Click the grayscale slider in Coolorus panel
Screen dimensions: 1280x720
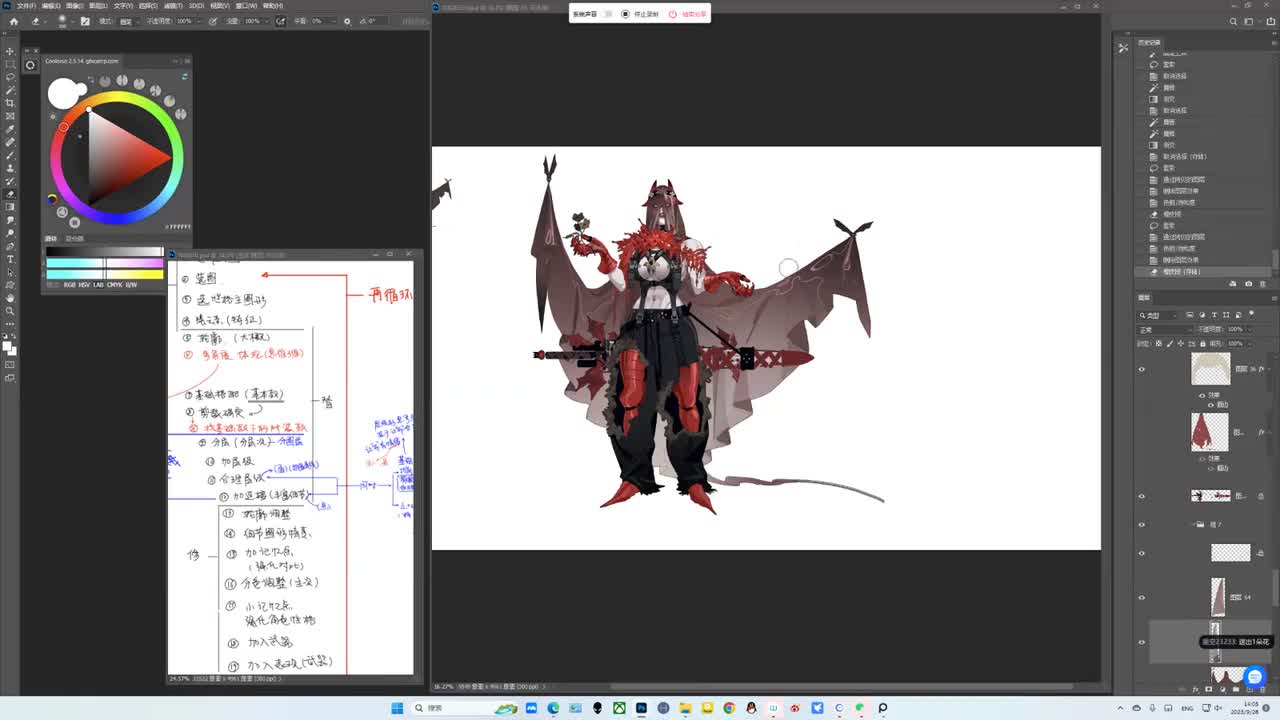pyautogui.click(x=104, y=252)
